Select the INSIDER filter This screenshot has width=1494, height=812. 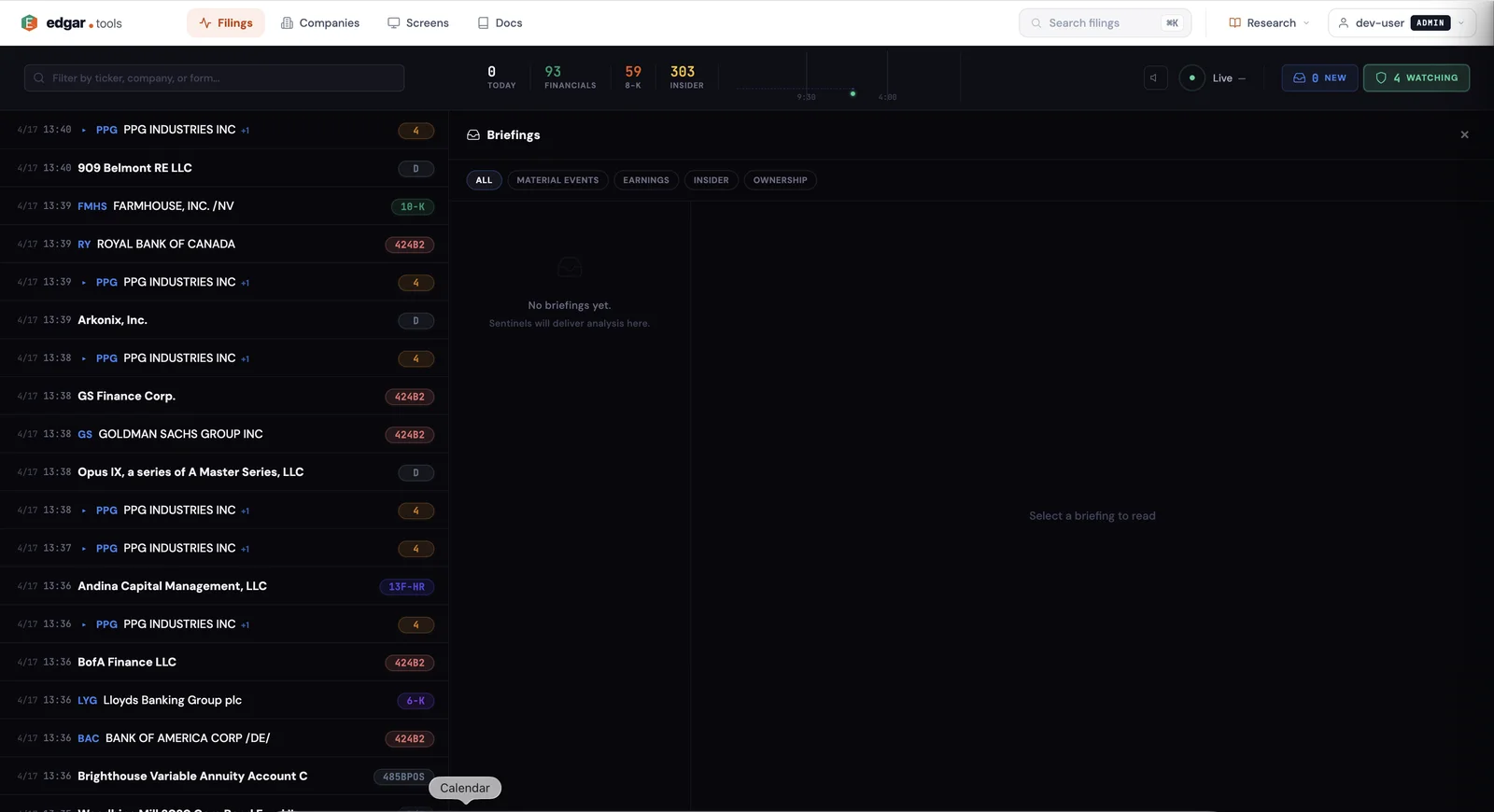coord(711,180)
